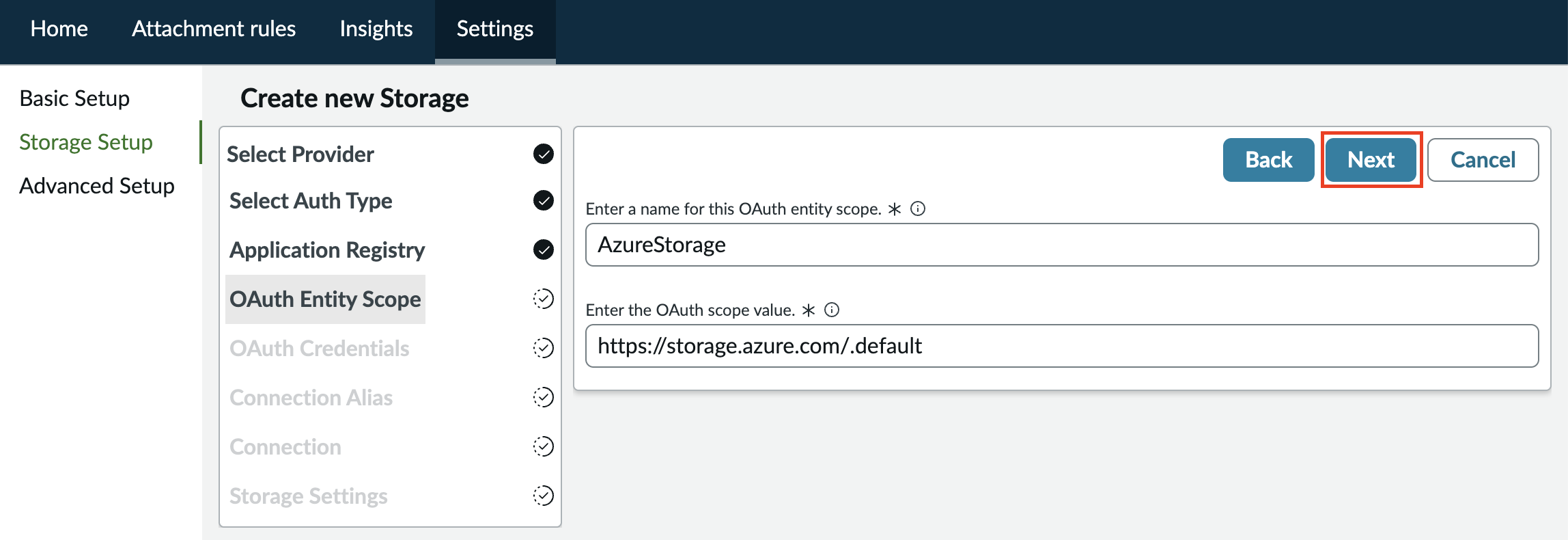Go to Select Auth Type step
This screenshot has width=1568, height=540.
click(x=311, y=201)
